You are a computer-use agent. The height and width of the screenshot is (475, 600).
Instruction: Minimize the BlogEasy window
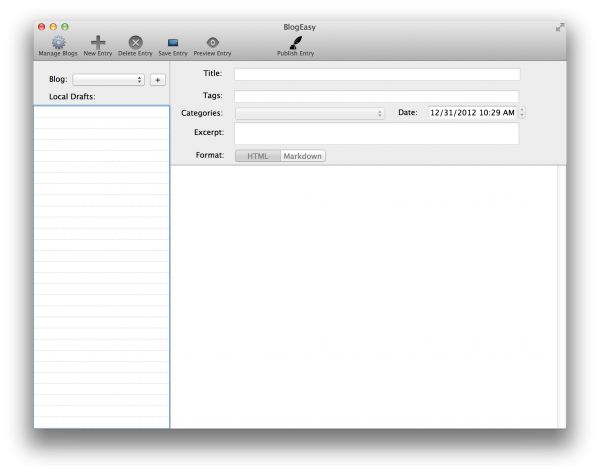(x=53, y=27)
